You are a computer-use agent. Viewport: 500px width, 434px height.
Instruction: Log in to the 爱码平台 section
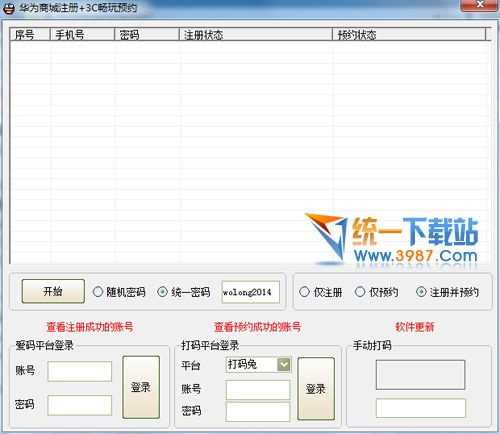tap(141, 387)
